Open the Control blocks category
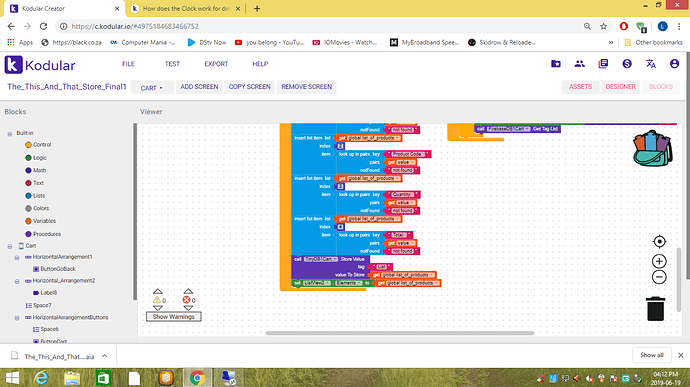 (38, 145)
